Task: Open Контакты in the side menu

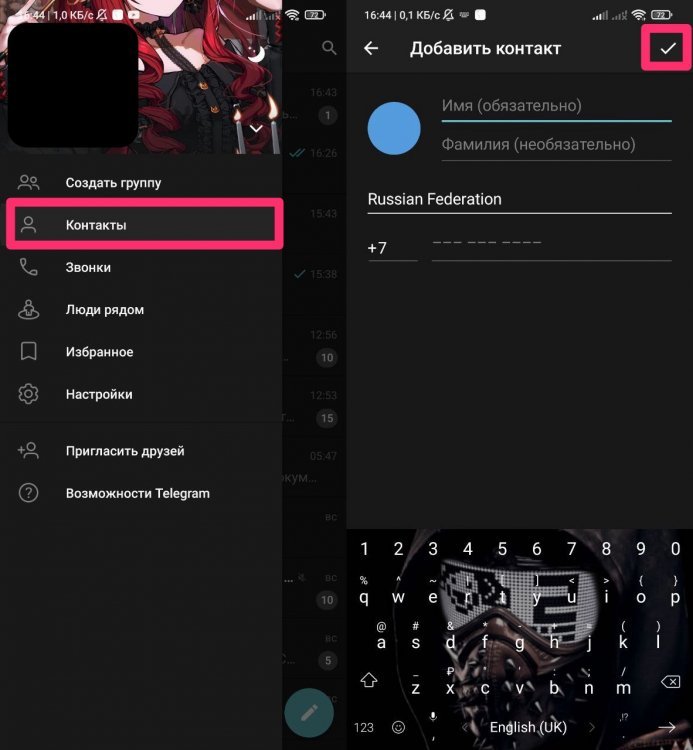Action: point(145,225)
